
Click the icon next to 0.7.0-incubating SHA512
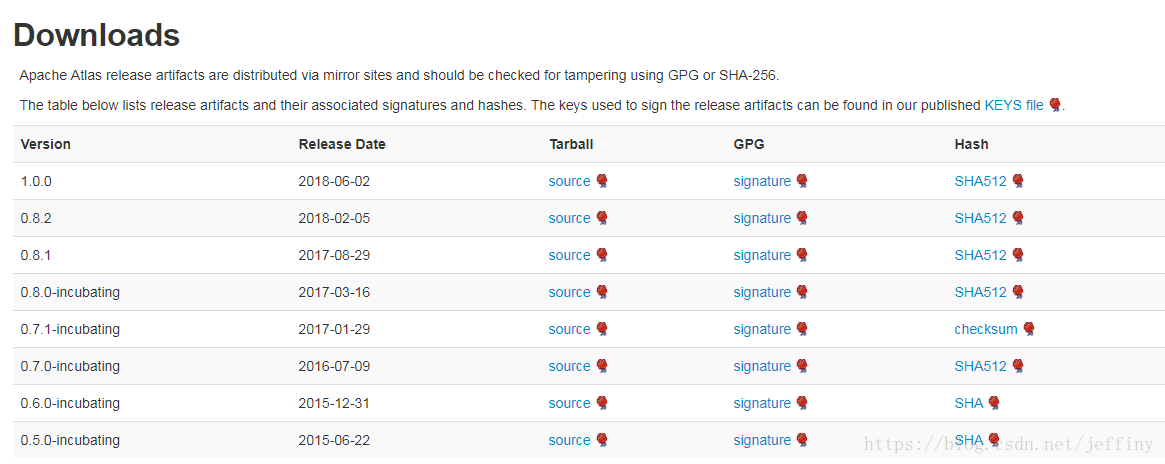click(1018, 366)
